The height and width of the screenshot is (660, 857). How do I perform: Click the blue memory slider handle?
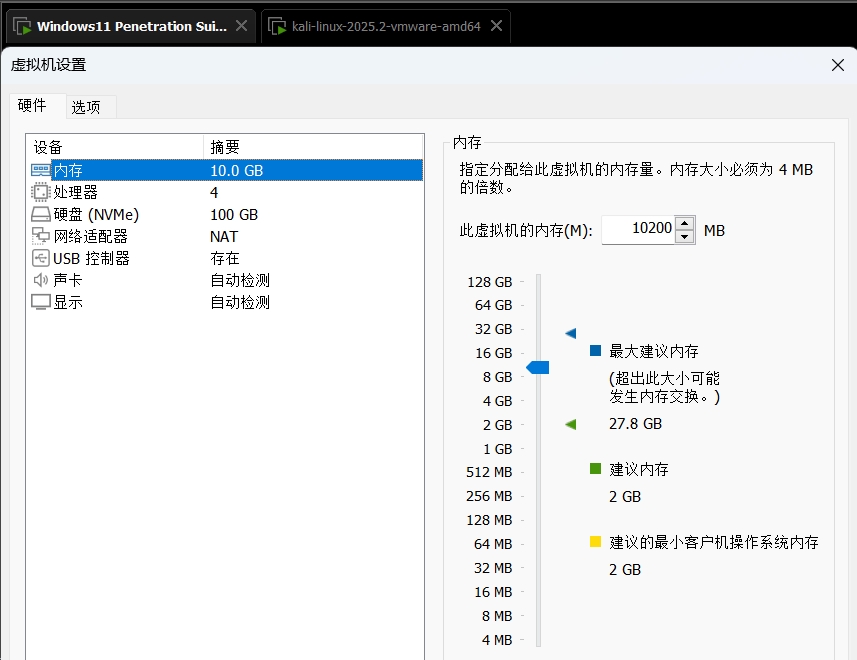click(x=538, y=368)
